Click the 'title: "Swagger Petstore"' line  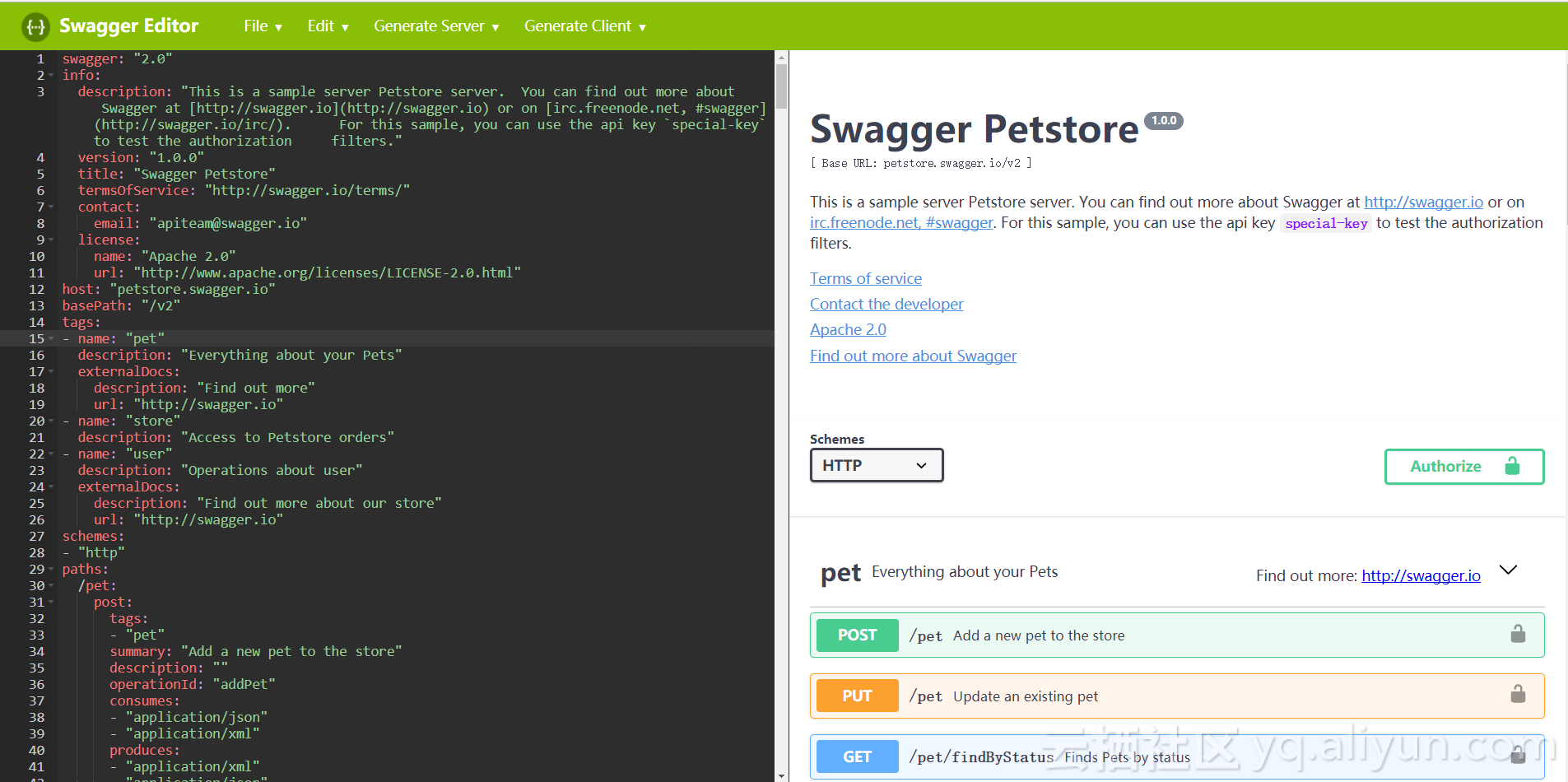[177, 175]
